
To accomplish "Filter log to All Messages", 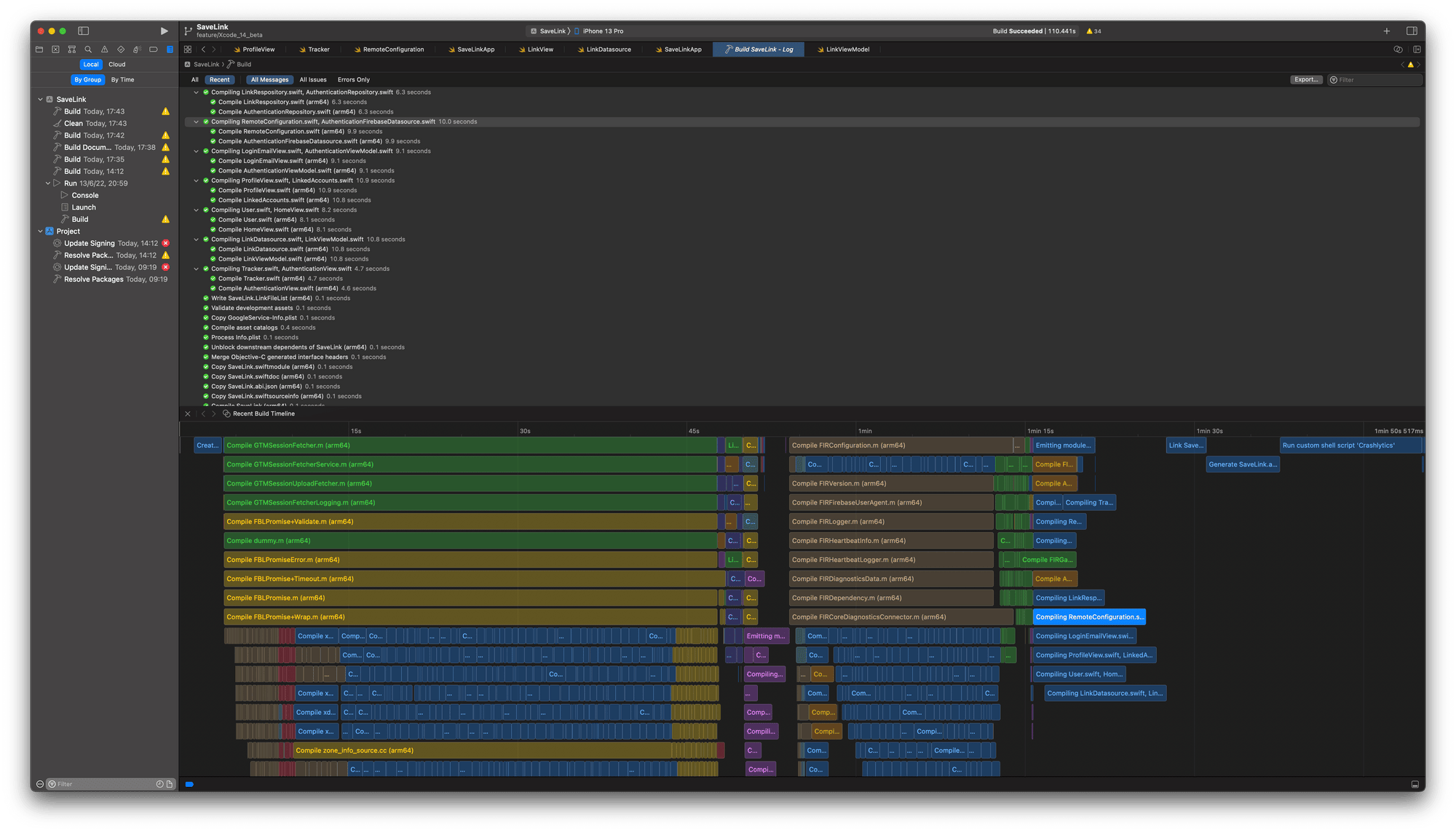I will (269, 80).
